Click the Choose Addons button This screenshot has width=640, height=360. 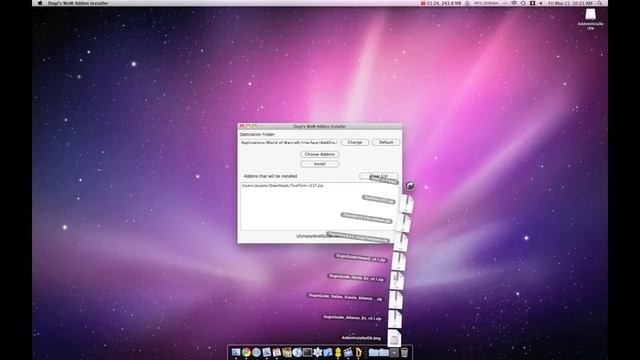pyautogui.click(x=320, y=154)
